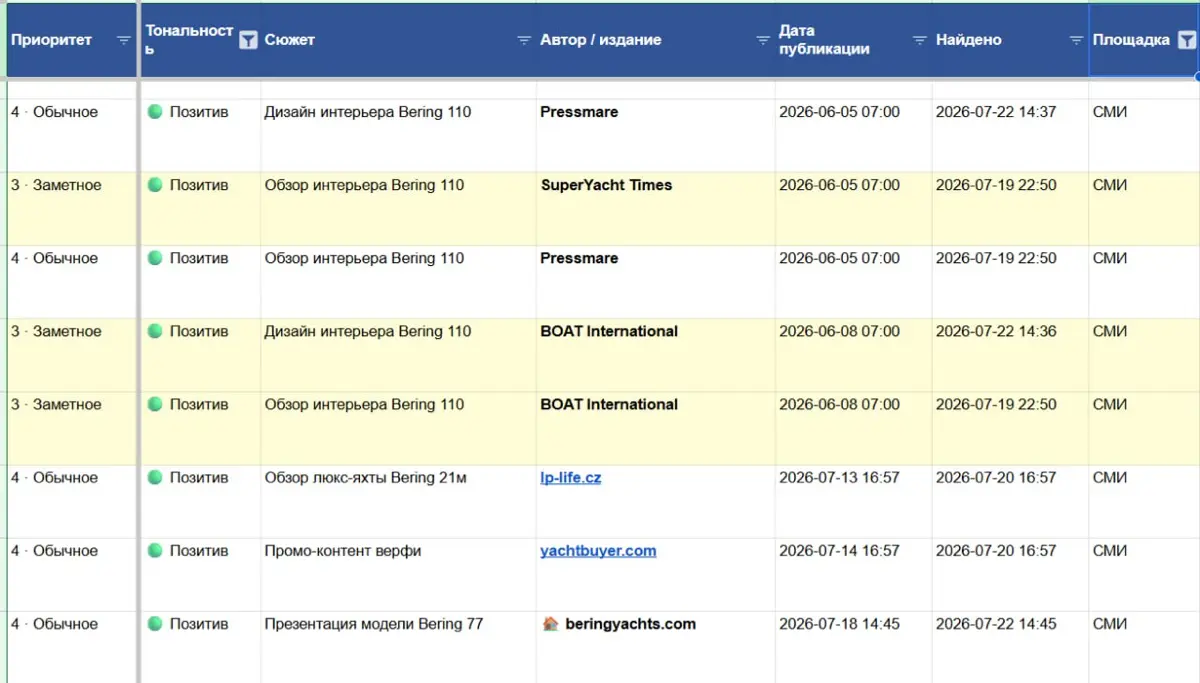Screen dimensions: 1200x683
Task: Select the cell Промо-контент верфи
Action: (398, 574)
